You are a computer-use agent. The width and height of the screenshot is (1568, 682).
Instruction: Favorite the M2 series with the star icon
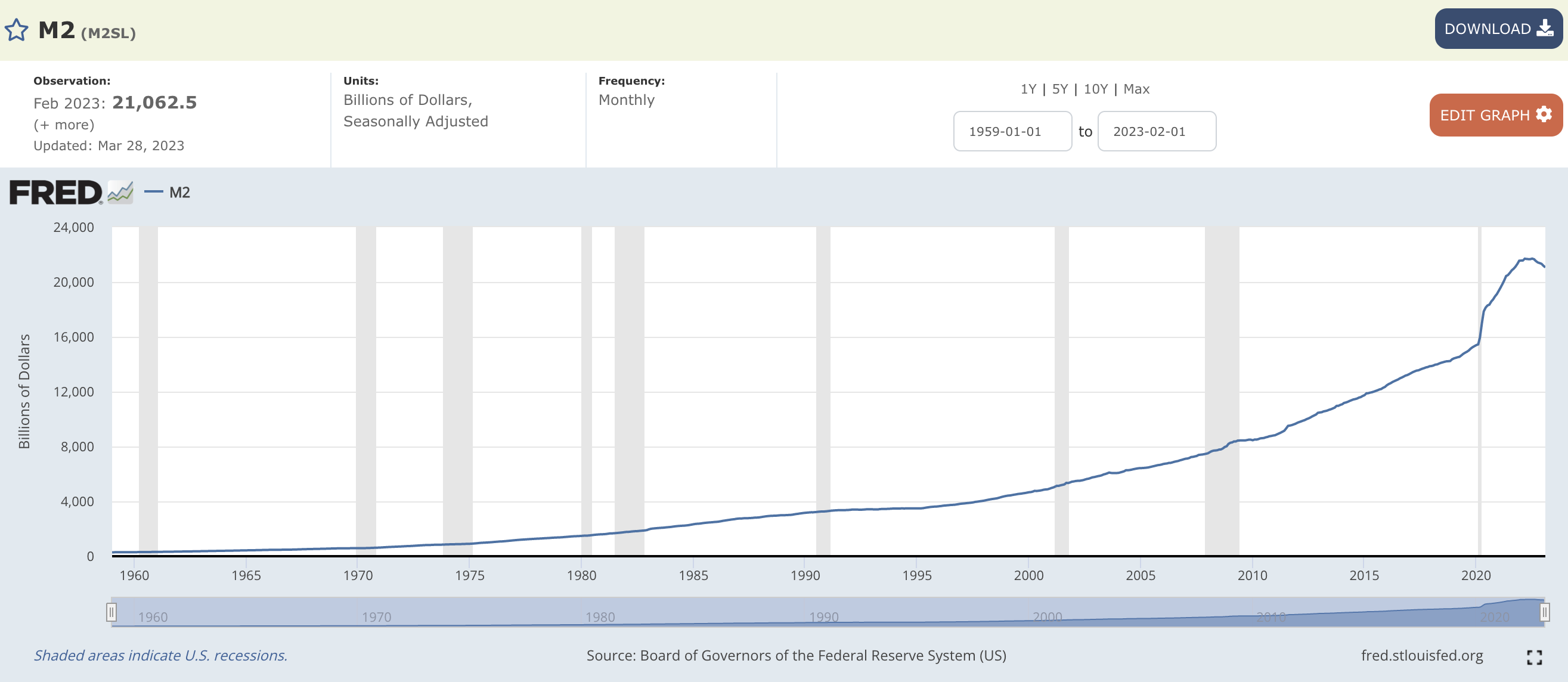click(17, 30)
